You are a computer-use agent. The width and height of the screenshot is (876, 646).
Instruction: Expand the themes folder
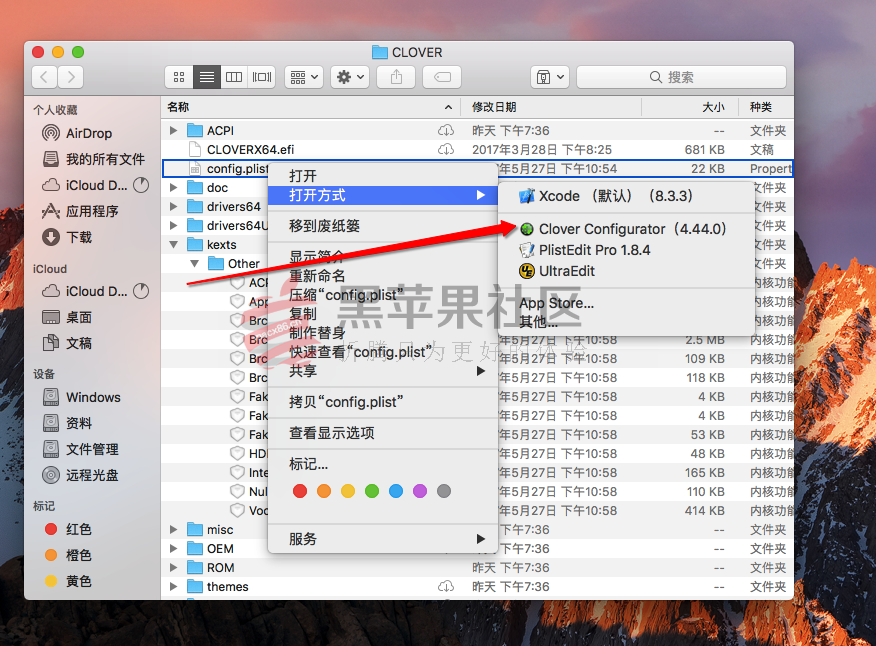[173, 587]
